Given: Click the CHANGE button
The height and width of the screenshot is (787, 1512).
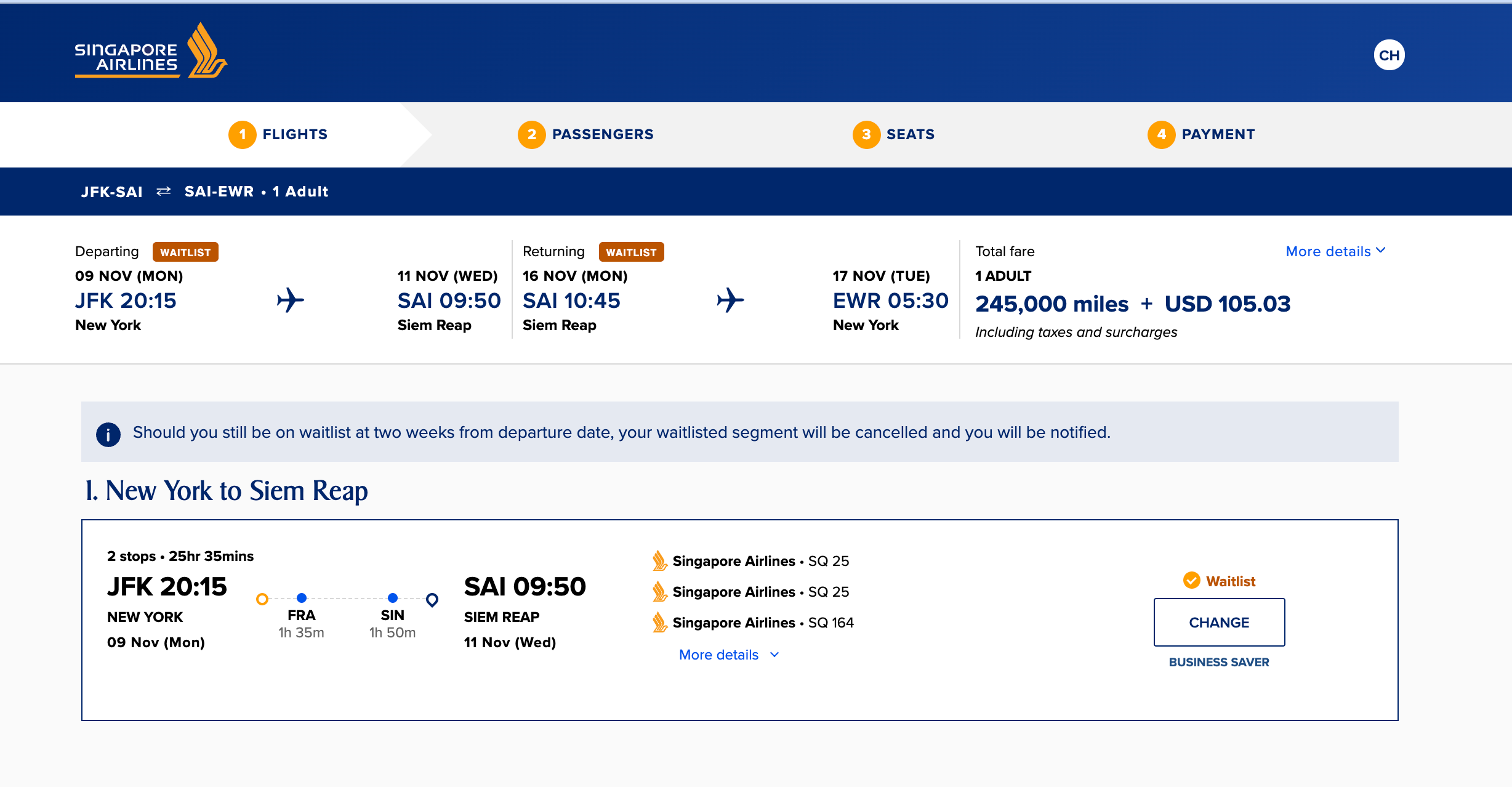Looking at the screenshot, I should pyautogui.click(x=1219, y=622).
